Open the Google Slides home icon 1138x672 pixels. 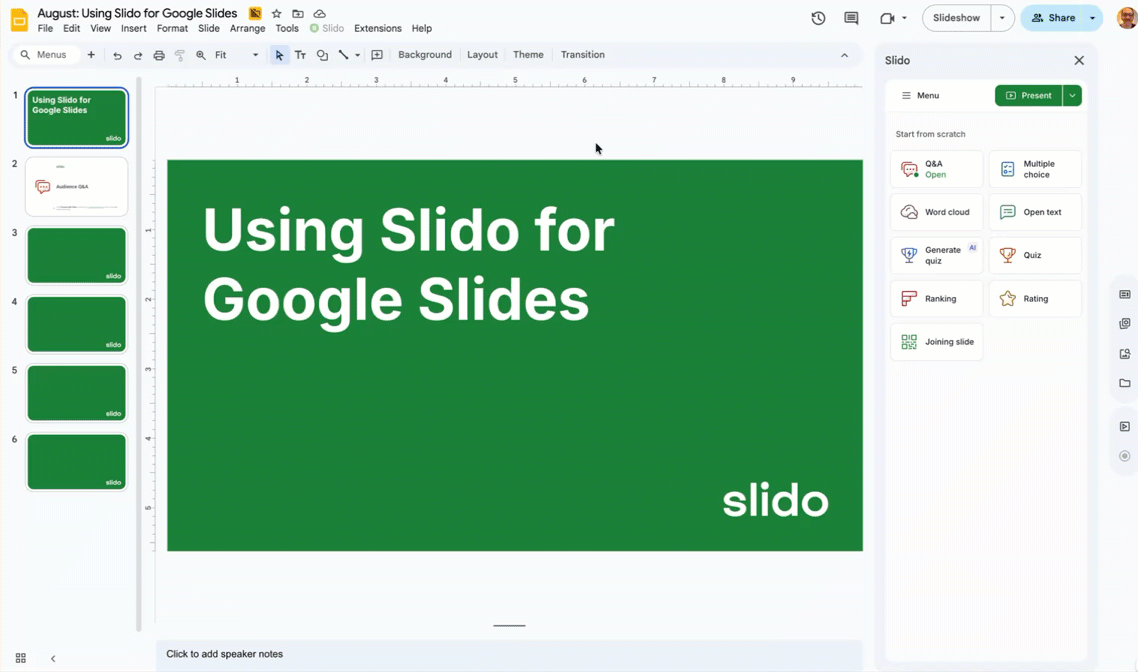tap(20, 20)
